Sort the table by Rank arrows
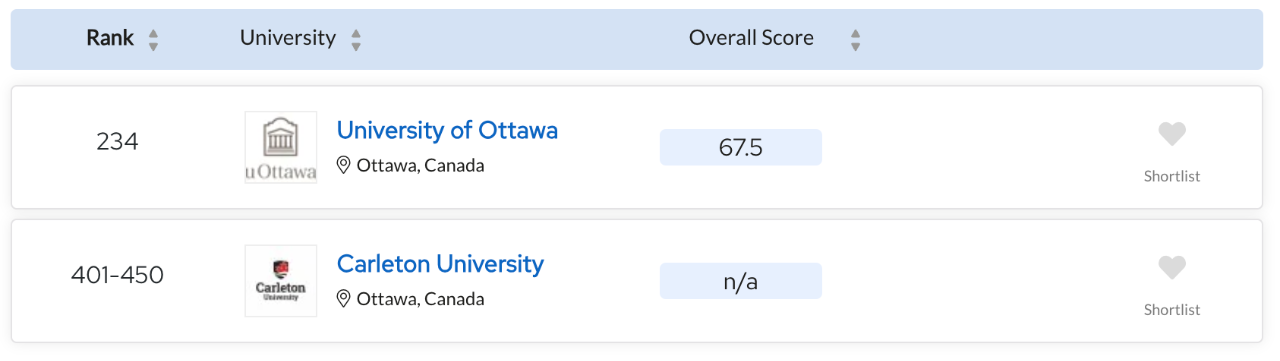The image size is (1280, 361). pyautogui.click(x=153, y=40)
